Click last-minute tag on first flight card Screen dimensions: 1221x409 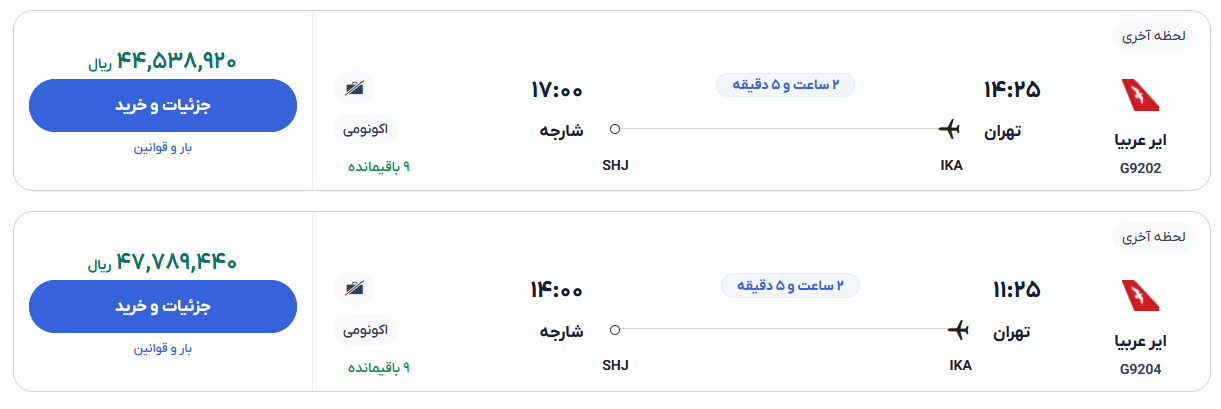point(1153,35)
